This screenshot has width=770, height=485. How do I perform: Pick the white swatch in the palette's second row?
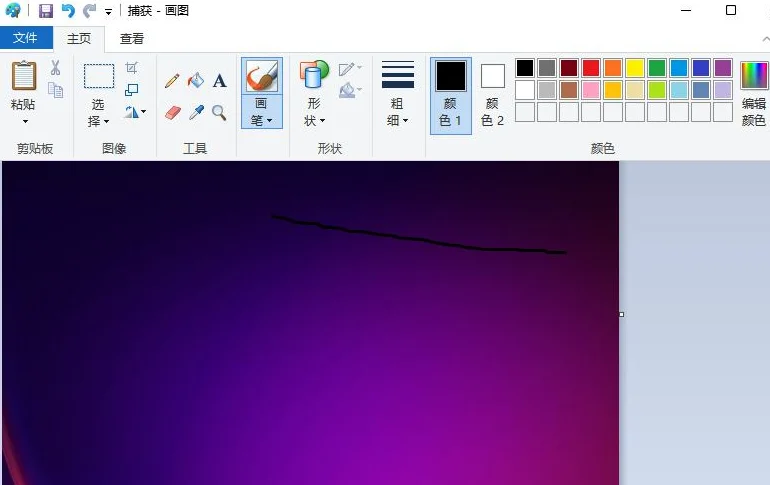(524, 90)
